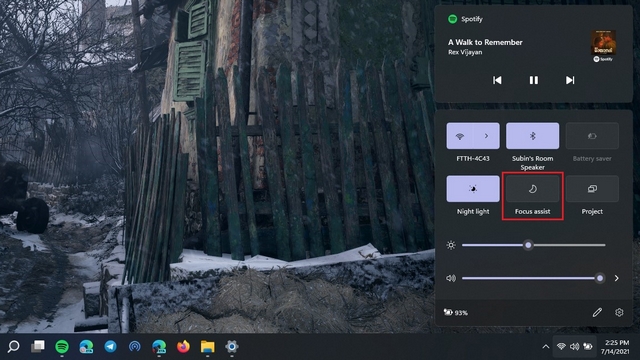This screenshot has width=640, height=360.
Task: Toggle Bluetooth Subin's Room Speaker tile
Action: pyautogui.click(x=533, y=136)
